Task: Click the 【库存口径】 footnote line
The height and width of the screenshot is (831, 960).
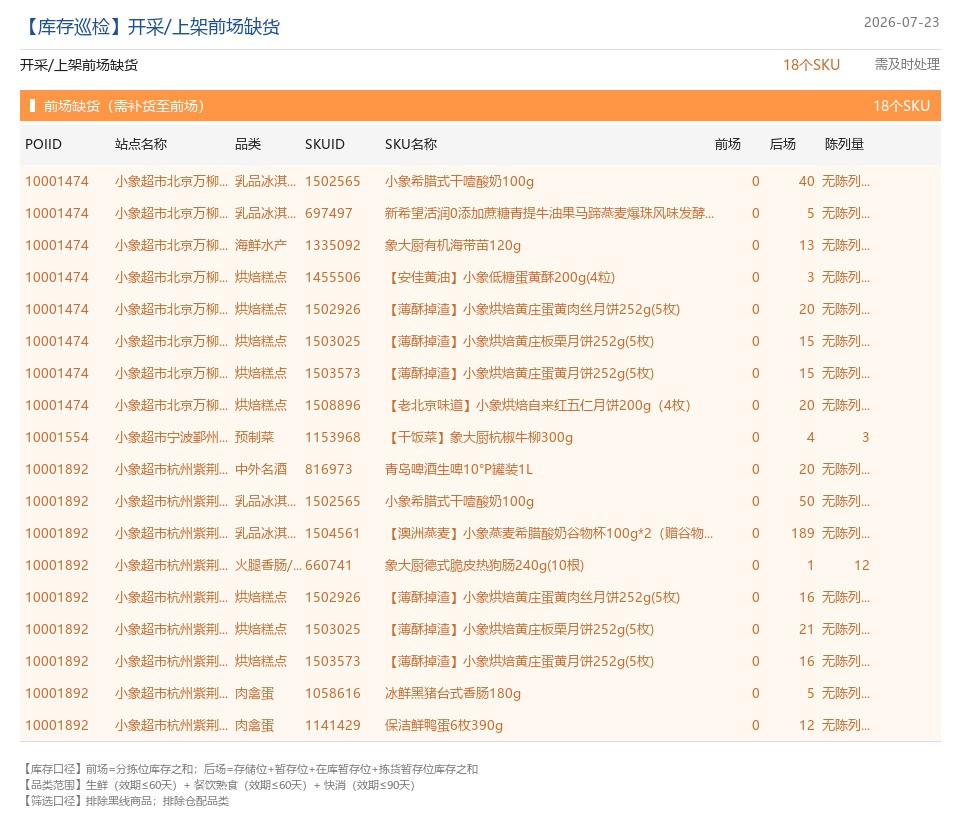Action: (250, 769)
